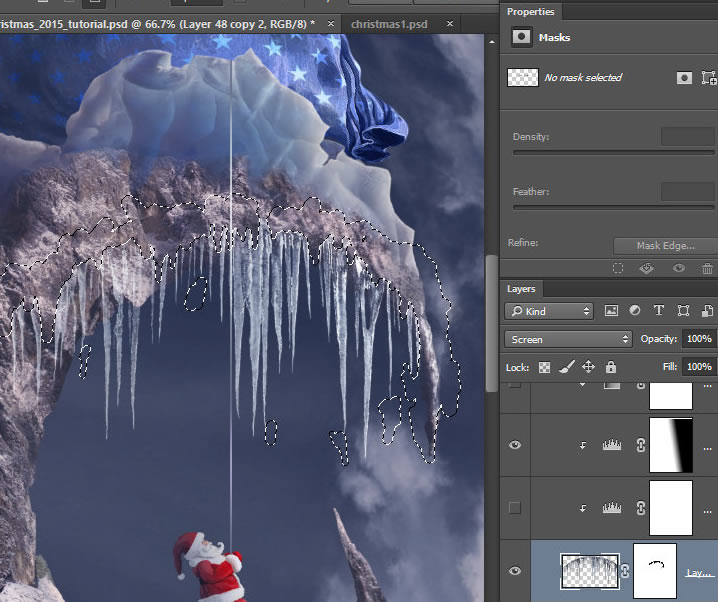Open the Screen blend mode dropdown
Image resolution: width=718 pixels, height=602 pixels.
tap(568, 339)
